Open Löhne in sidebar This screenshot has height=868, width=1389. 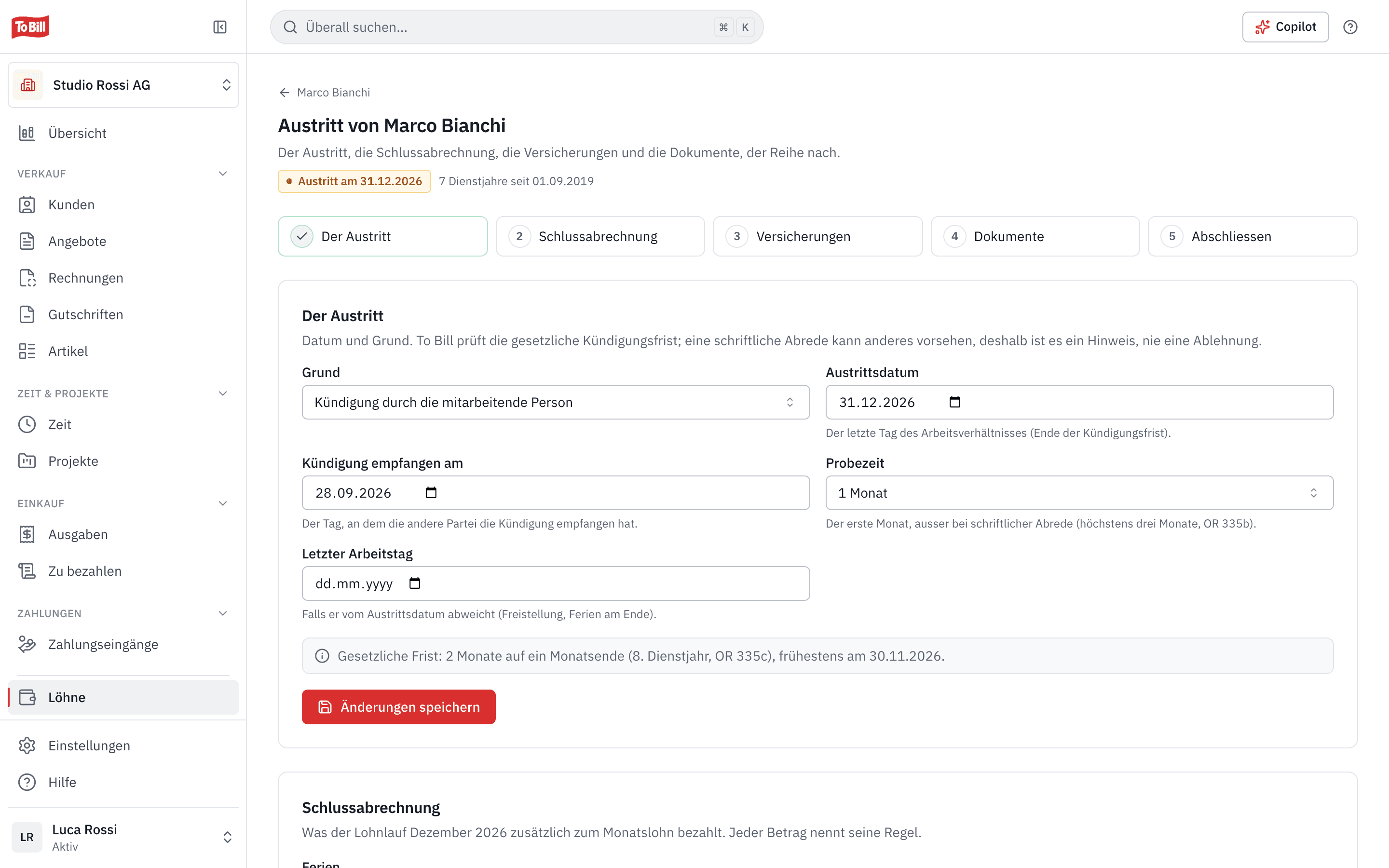(x=123, y=697)
